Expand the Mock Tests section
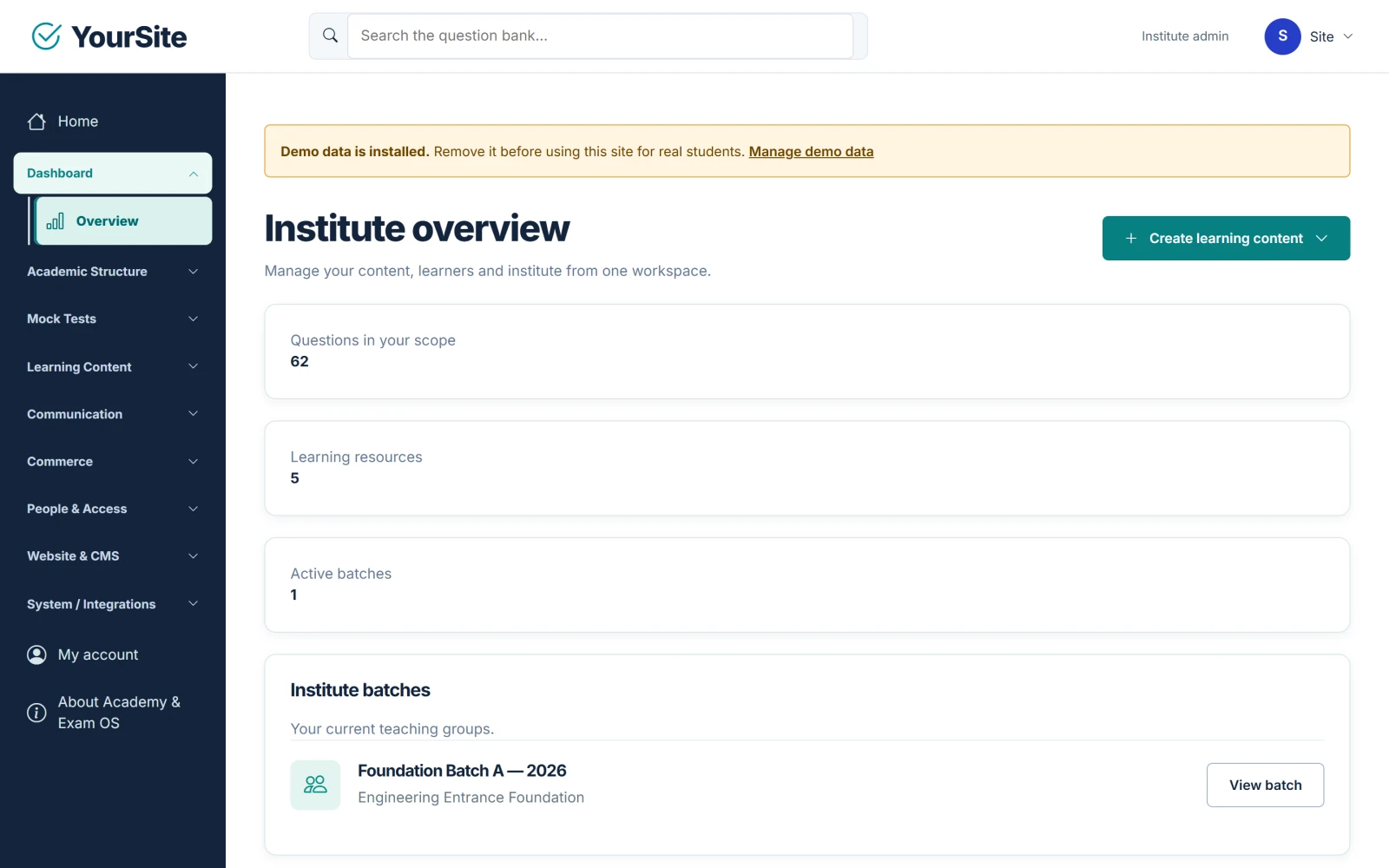This screenshot has height=868, width=1389. coord(113,319)
